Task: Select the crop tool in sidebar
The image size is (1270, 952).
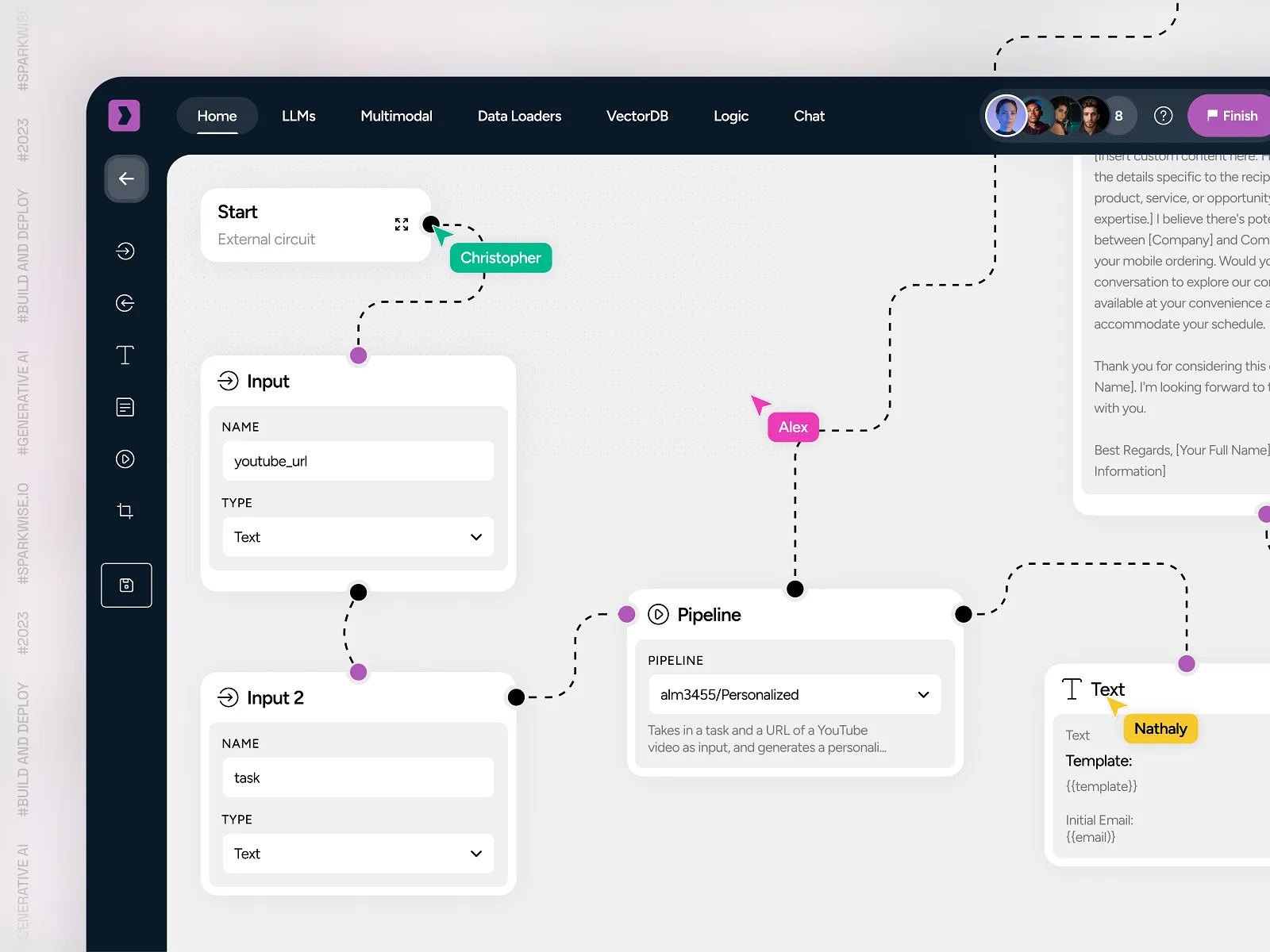Action: (125, 511)
